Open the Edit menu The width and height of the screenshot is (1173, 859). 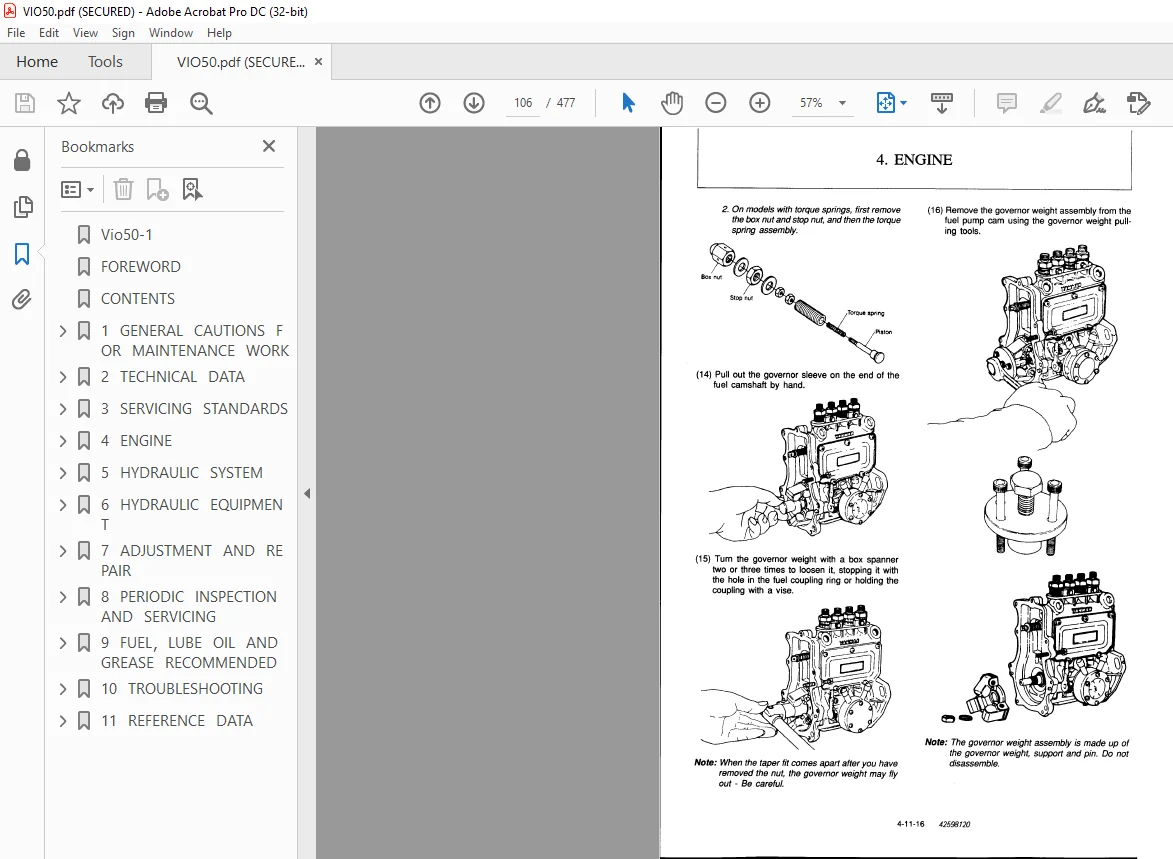[49, 33]
